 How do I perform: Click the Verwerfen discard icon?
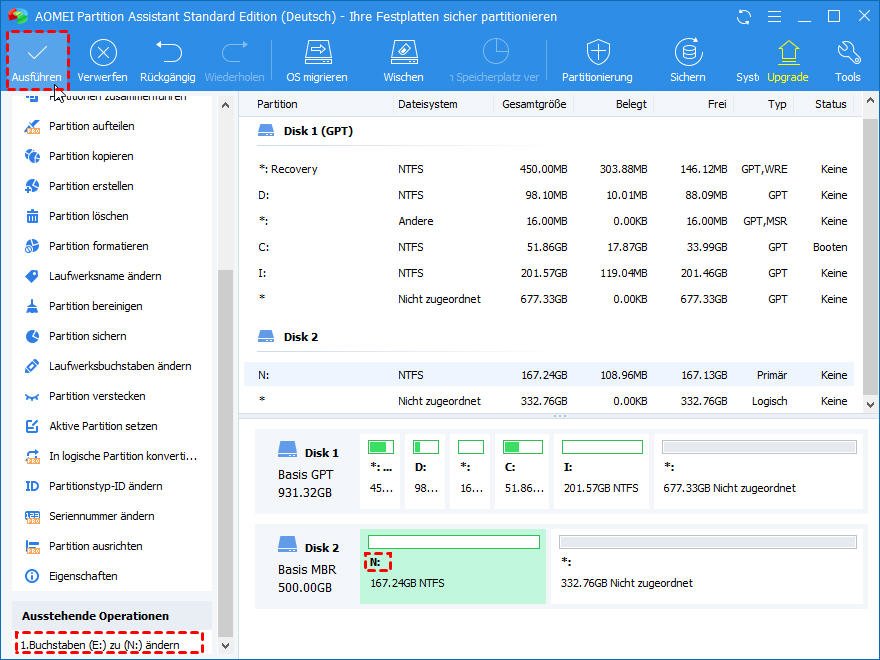pyautogui.click(x=102, y=53)
